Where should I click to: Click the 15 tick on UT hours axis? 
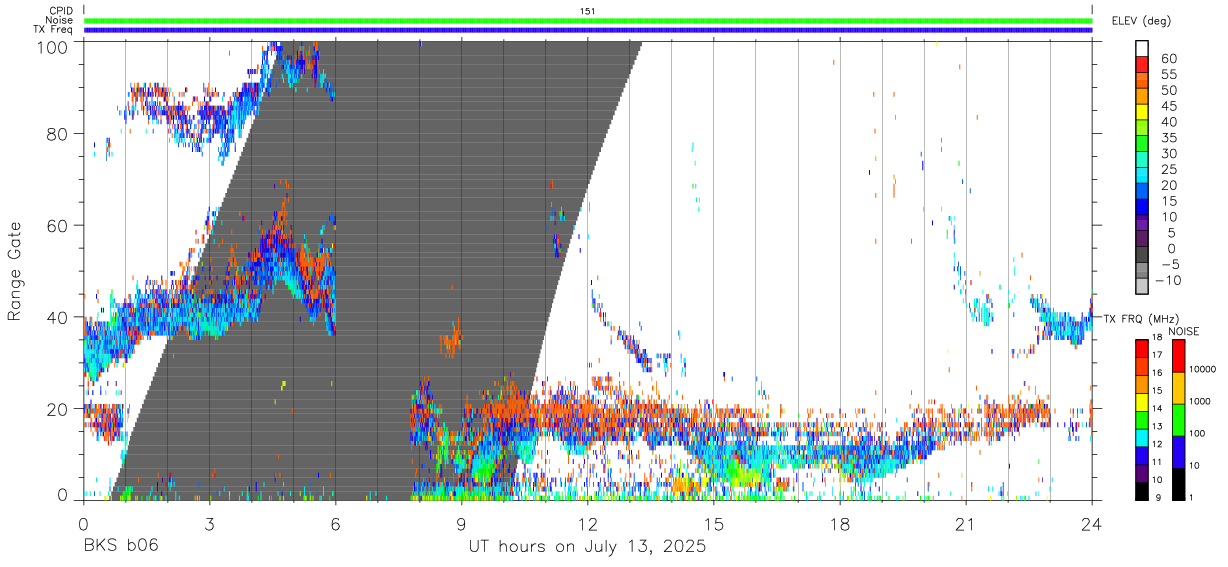tap(714, 523)
